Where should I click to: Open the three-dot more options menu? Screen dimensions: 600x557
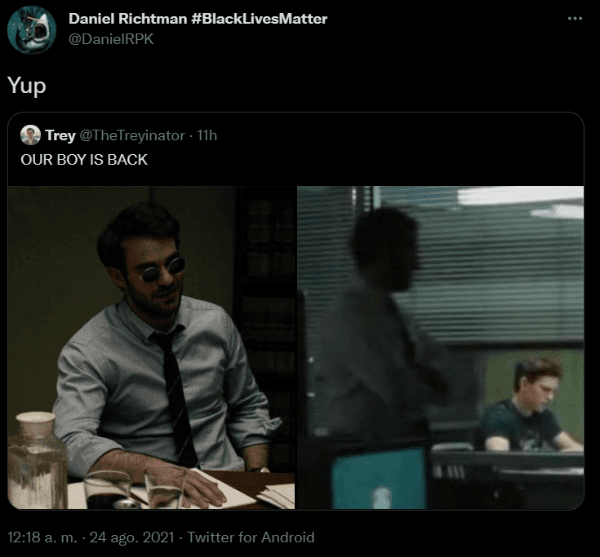574,19
